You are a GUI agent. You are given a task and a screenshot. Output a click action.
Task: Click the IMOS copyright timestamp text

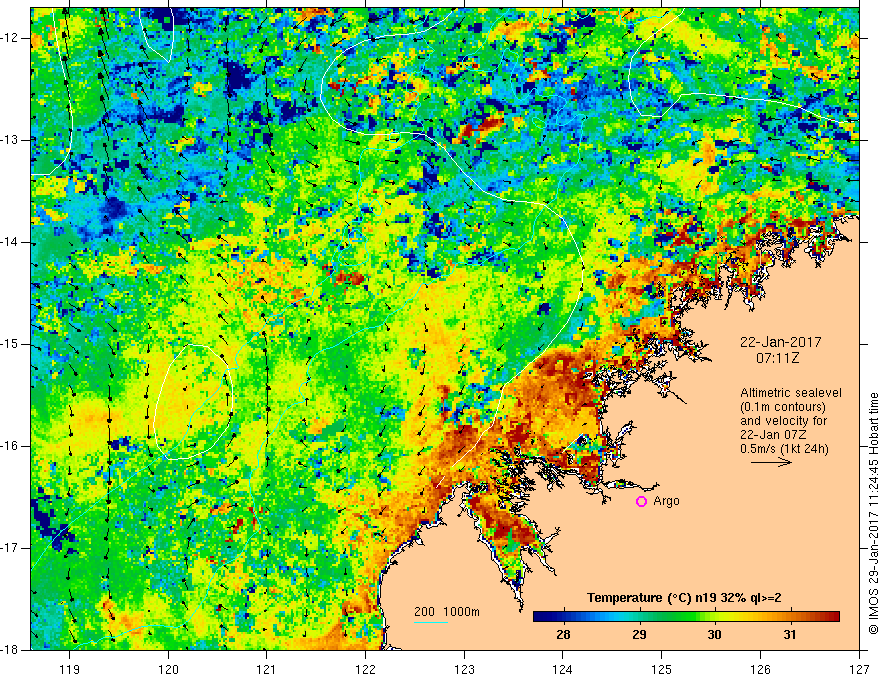(x=873, y=513)
